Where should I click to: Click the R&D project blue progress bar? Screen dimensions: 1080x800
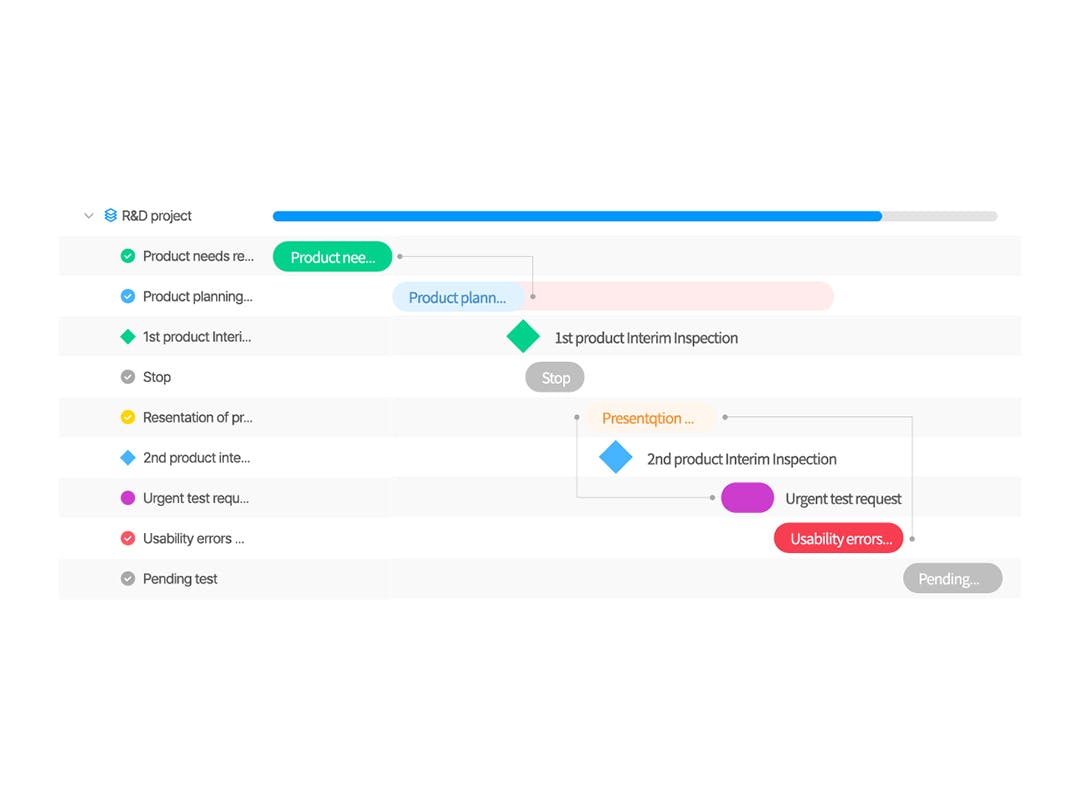(x=577, y=216)
